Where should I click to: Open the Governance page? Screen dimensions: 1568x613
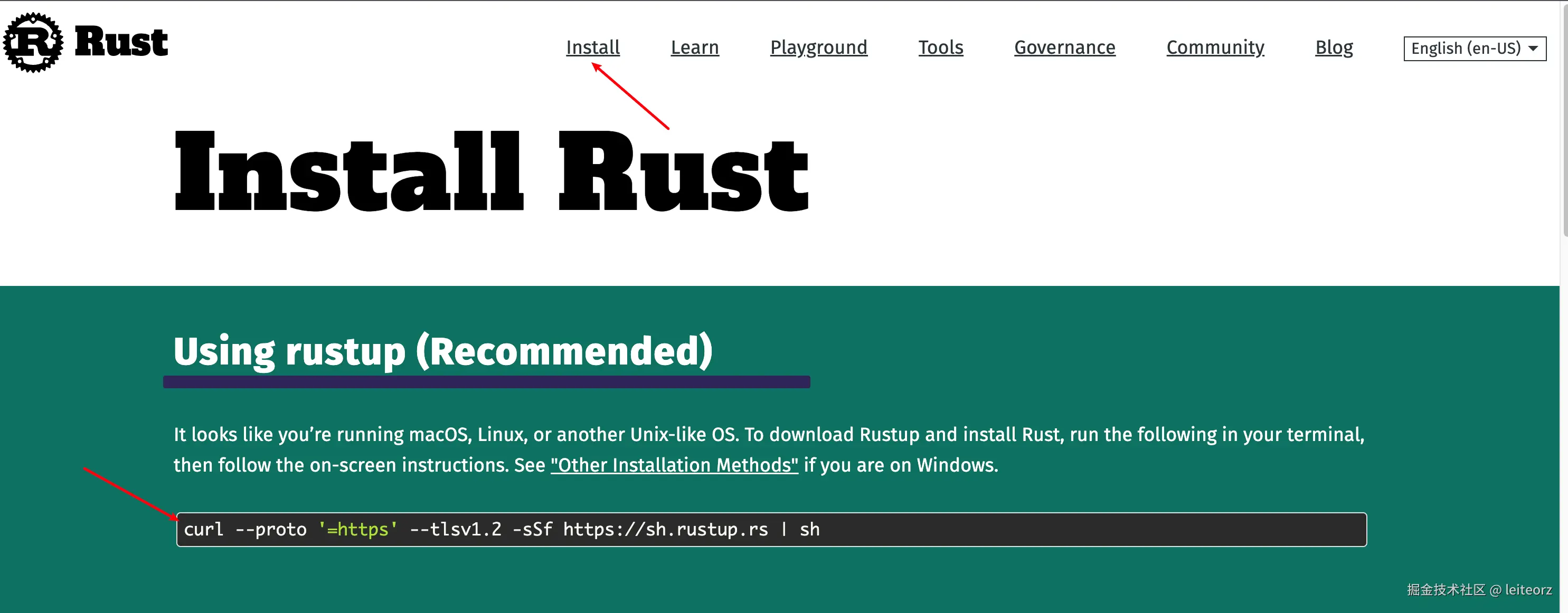point(1064,47)
